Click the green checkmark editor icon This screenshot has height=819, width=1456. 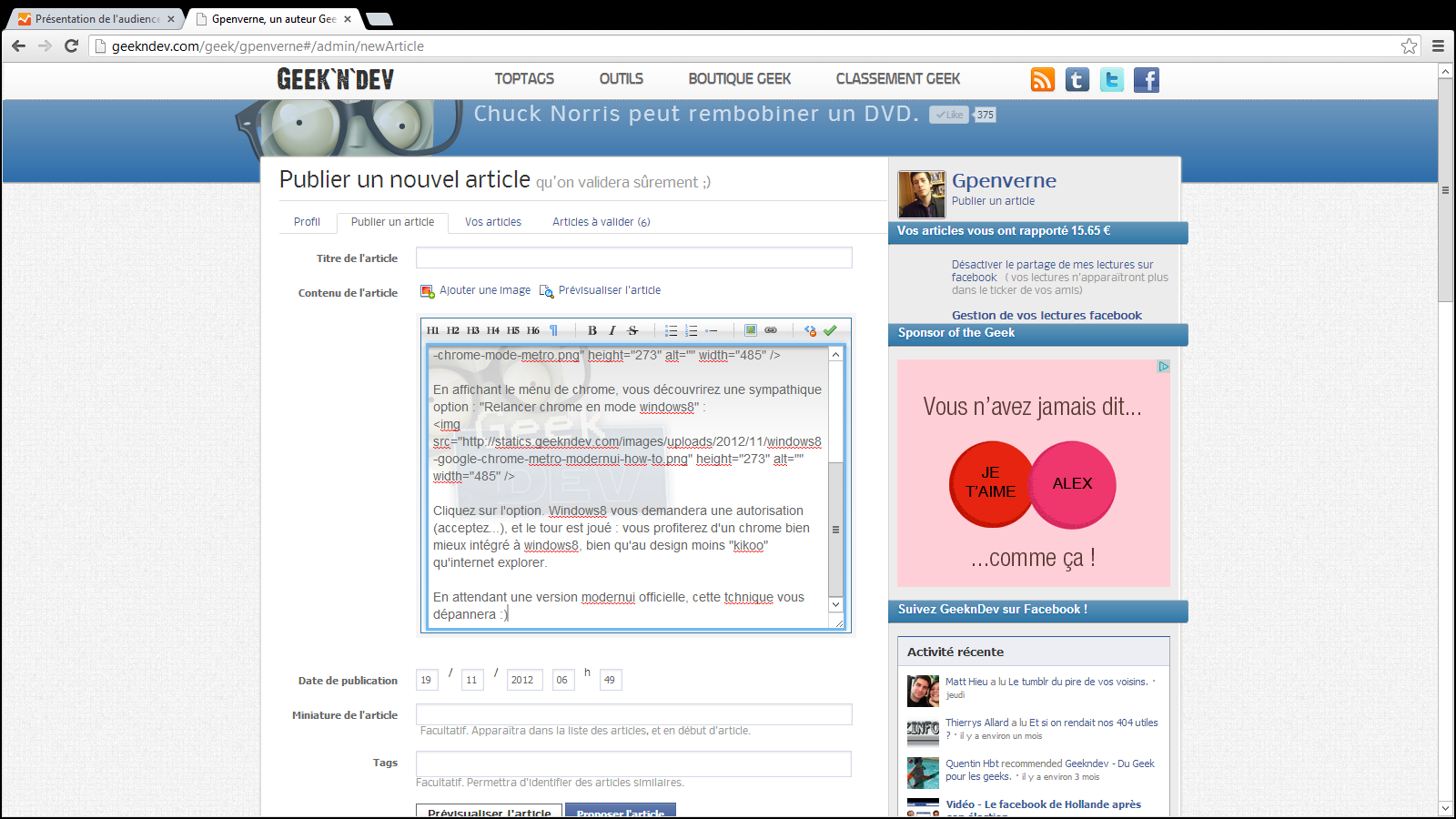click(x=830, y=330)
